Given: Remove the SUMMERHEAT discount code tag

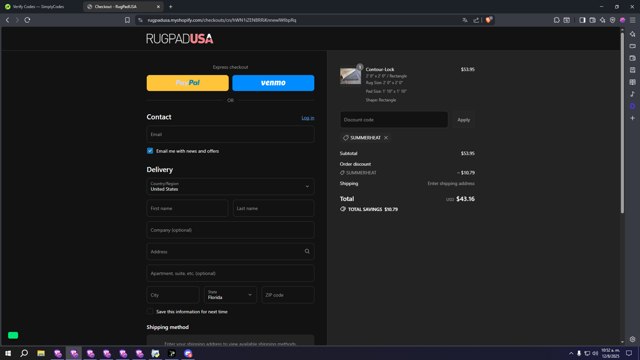Looking at the screenshot, I should click(x=386, y=138).
